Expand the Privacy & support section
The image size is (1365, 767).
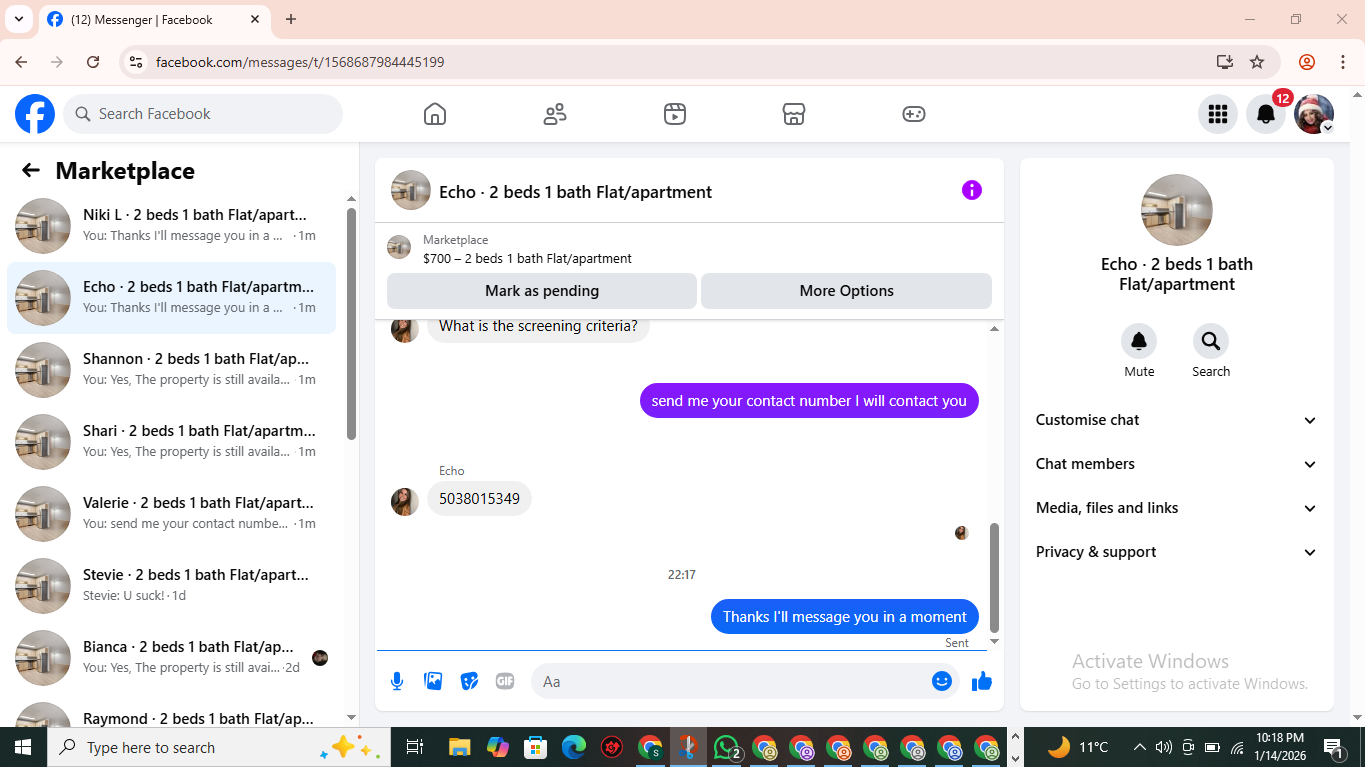[1177, 552]
